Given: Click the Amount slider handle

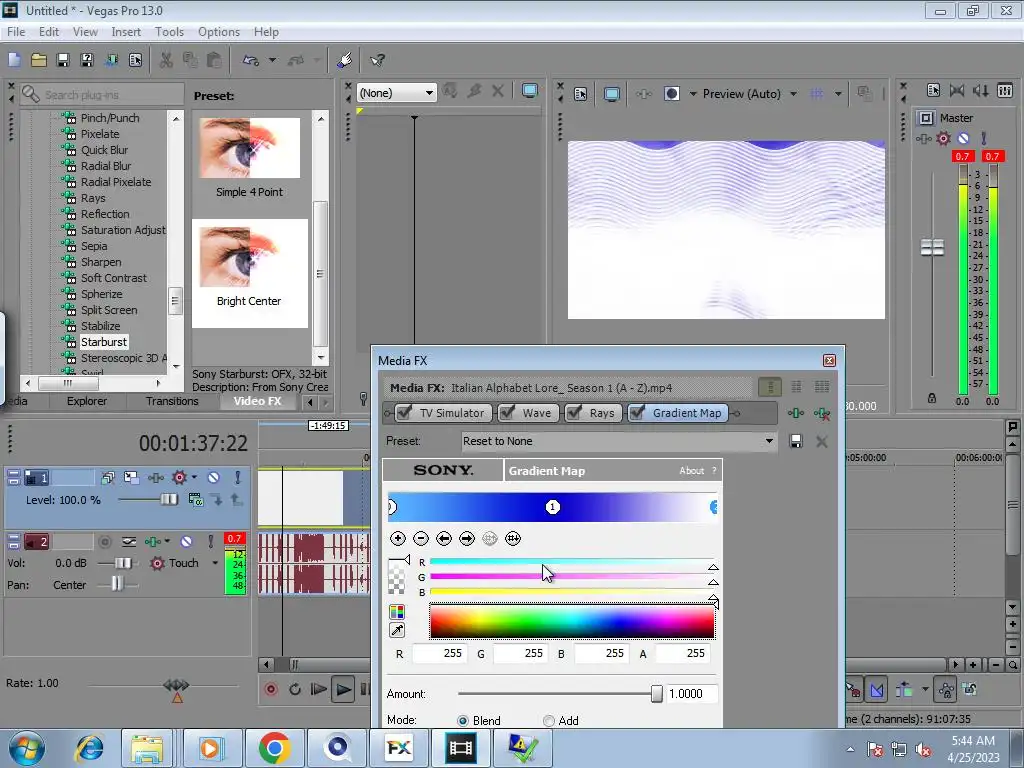Looking at the screenshot, I should (656, 694).
